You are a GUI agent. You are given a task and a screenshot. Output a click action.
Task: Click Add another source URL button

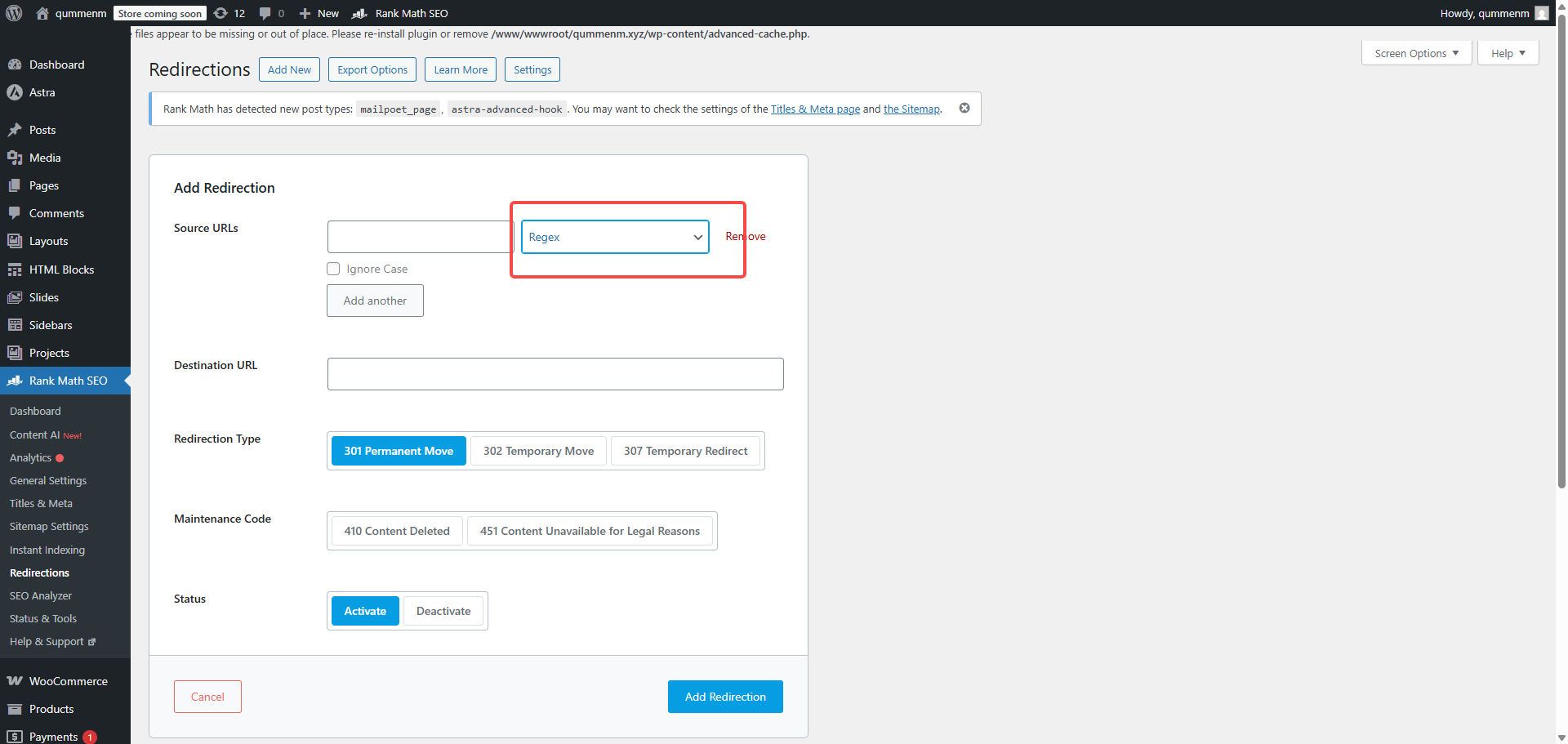point(375,301)
